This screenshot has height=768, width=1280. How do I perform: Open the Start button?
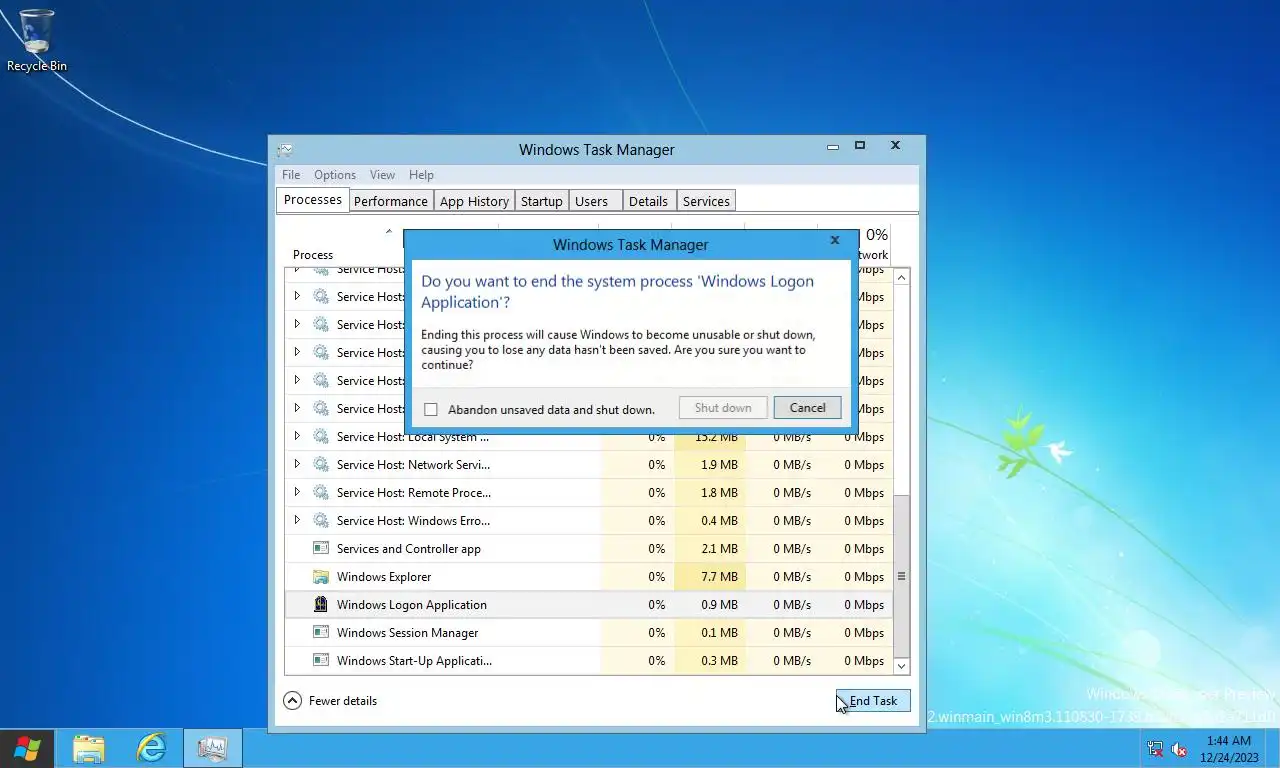click(x=27, y=748)
